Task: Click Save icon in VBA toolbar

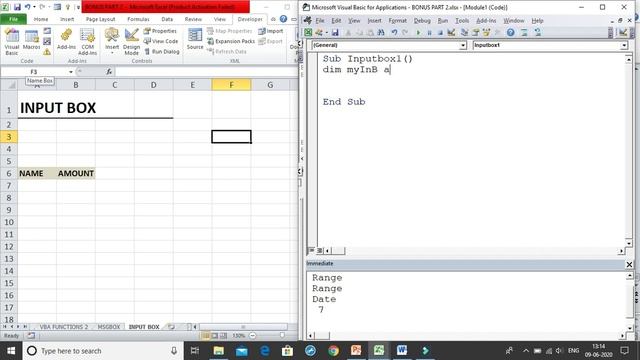Action: (x=335, y=32)
